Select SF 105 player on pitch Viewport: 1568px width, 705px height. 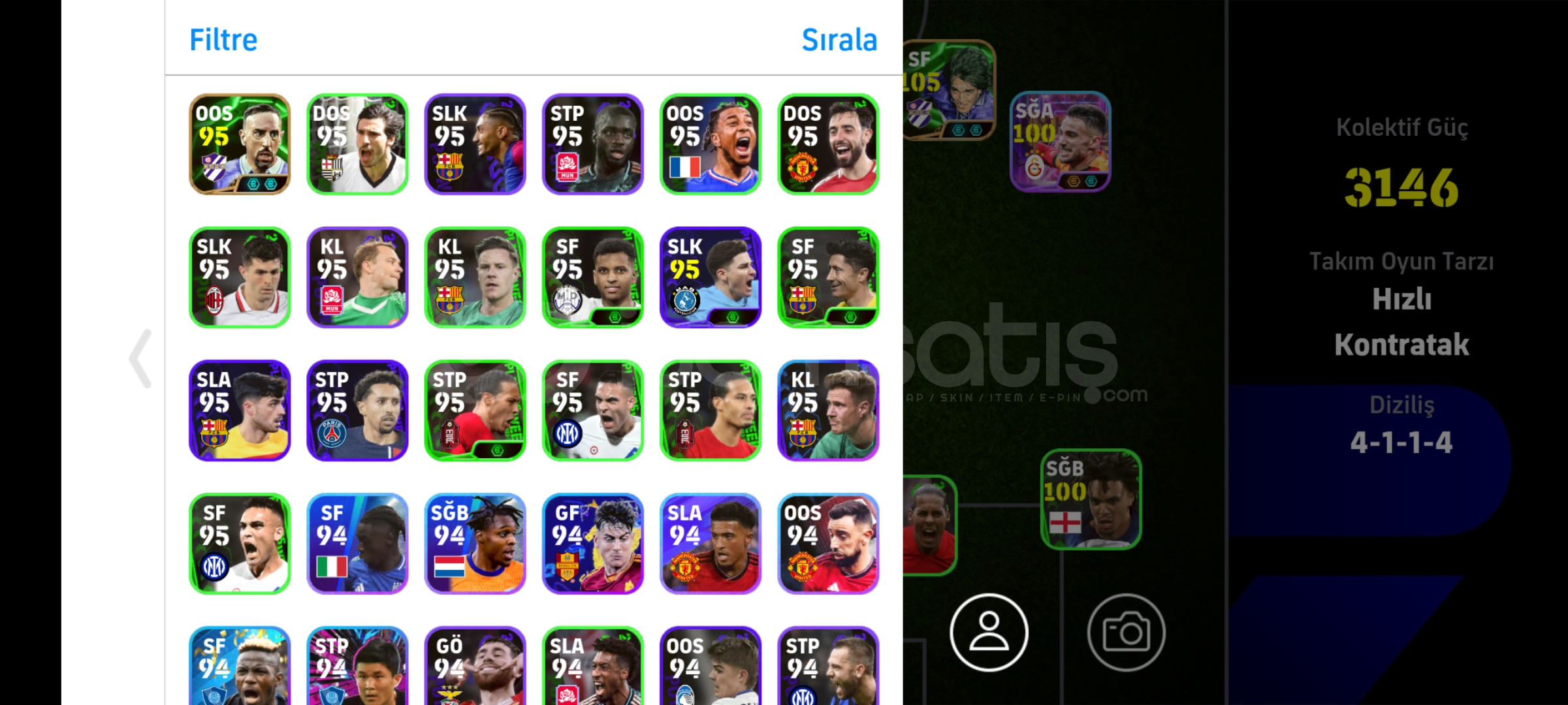pos(949,90)
